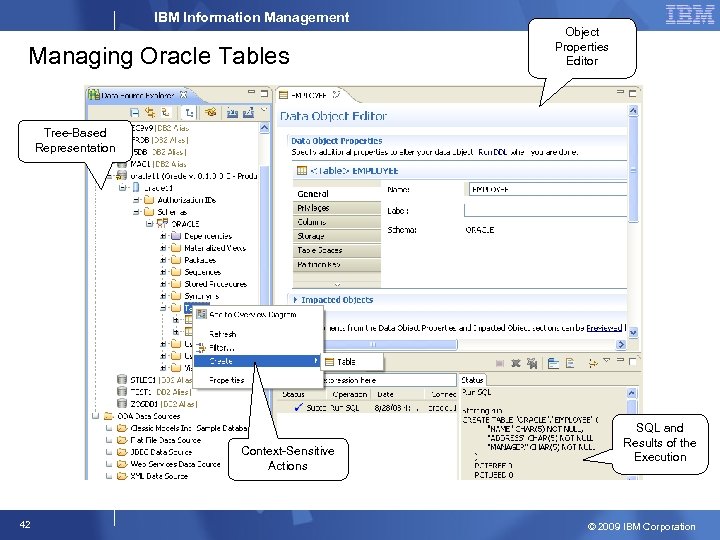Collapse the Authorization IDs folder toggle
This screenshot has width=720, height=540.
click(136, 200)
